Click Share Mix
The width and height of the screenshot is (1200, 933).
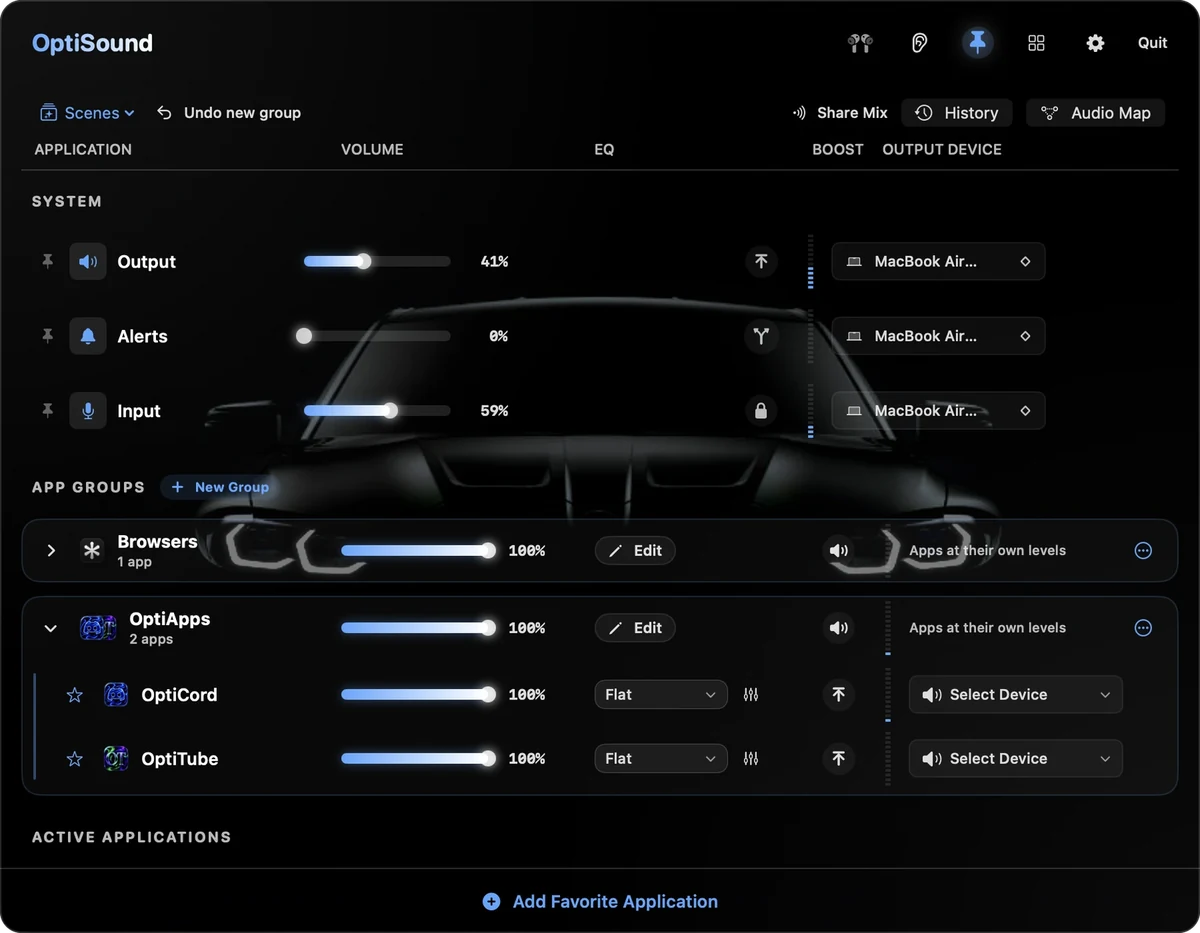(x=840, y=113)
